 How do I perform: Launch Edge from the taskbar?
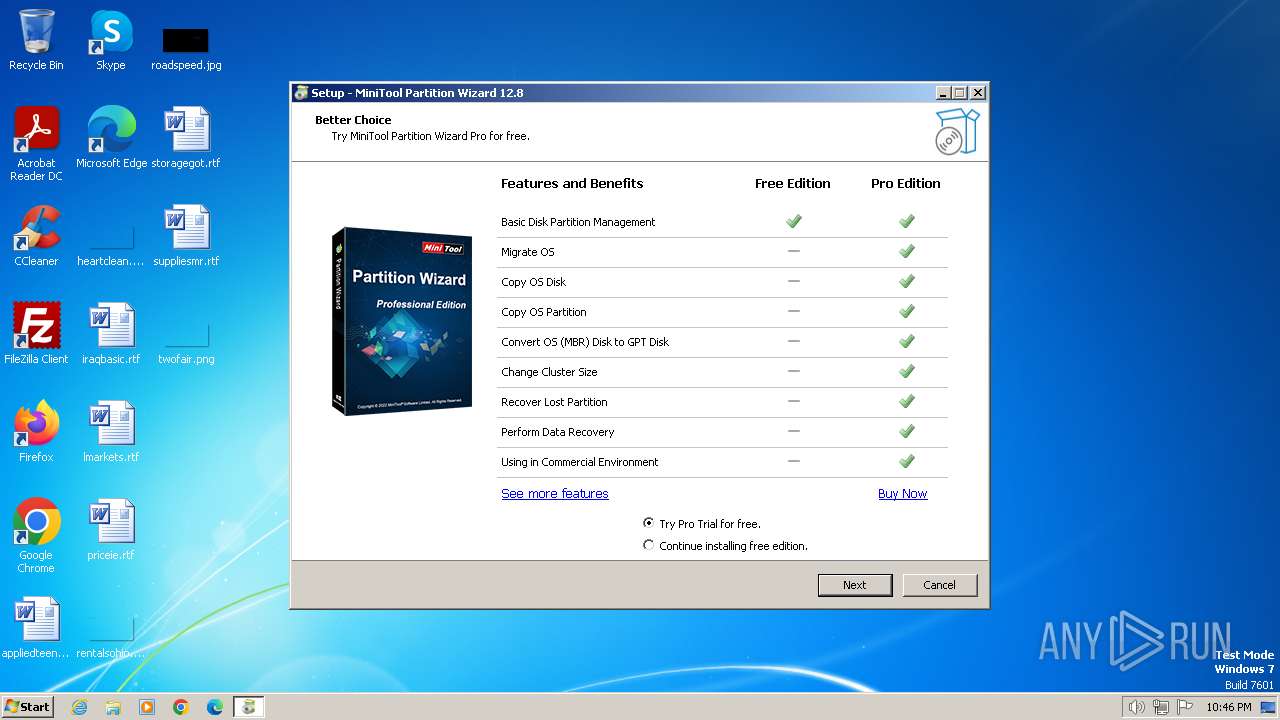tap(215, 707)
